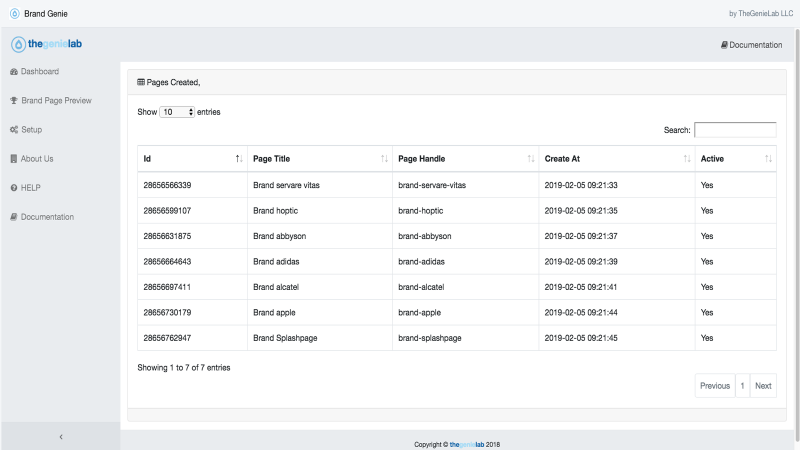Click the sidebar Documentation book icon
The width and height of the screenshot is (800, 450).
click(x=14, y=217)
